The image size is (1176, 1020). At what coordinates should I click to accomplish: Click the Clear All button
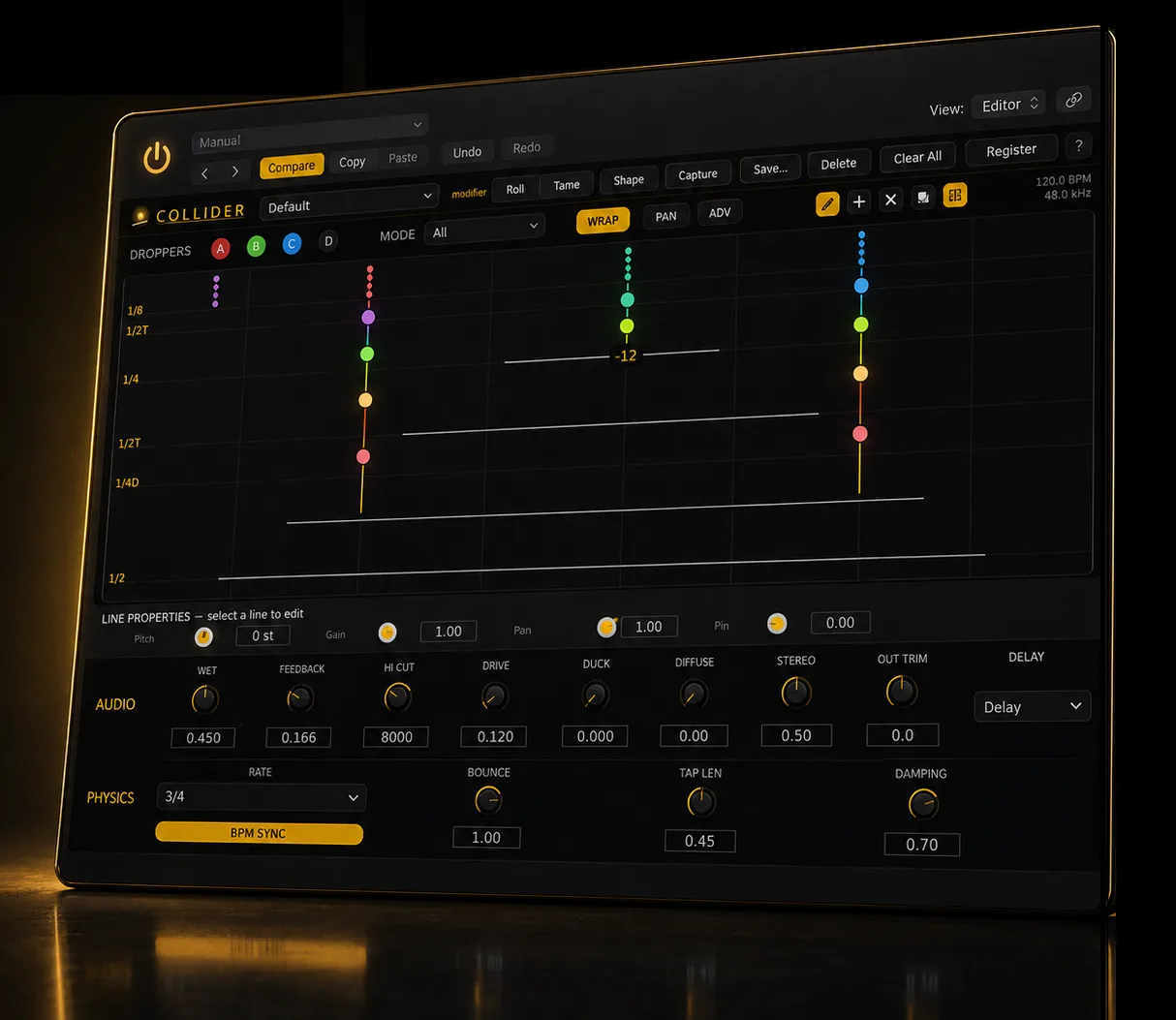click(917, 157)
